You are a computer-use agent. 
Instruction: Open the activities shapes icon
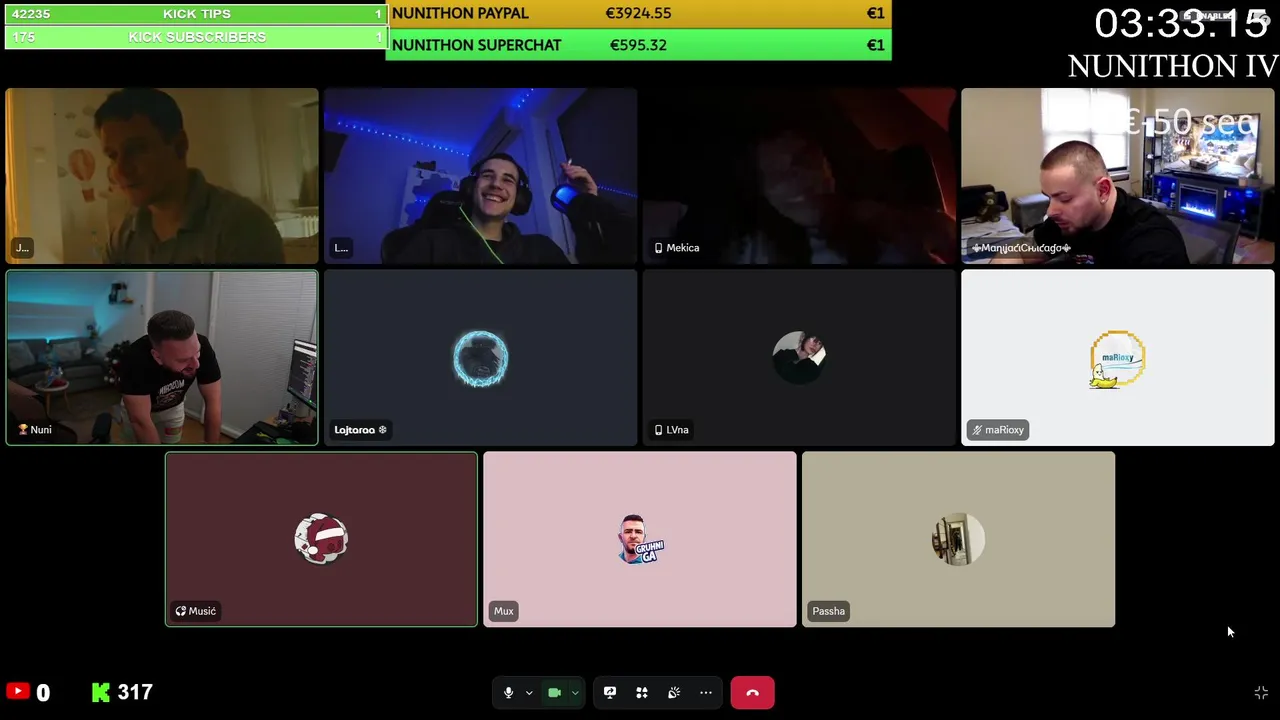click(642, 692)
